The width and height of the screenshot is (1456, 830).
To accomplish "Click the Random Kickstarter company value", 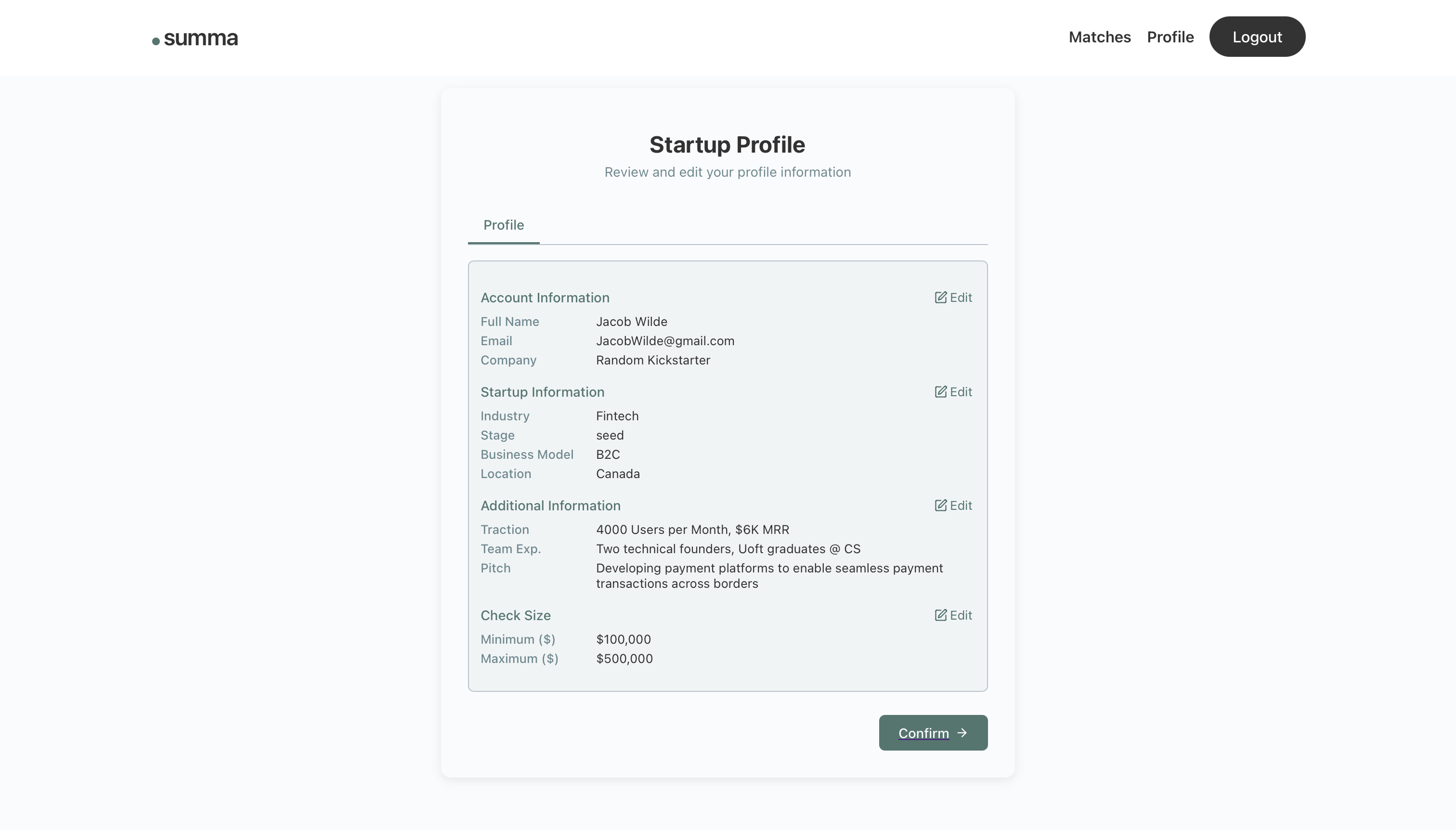I will (x=653, y=360).
